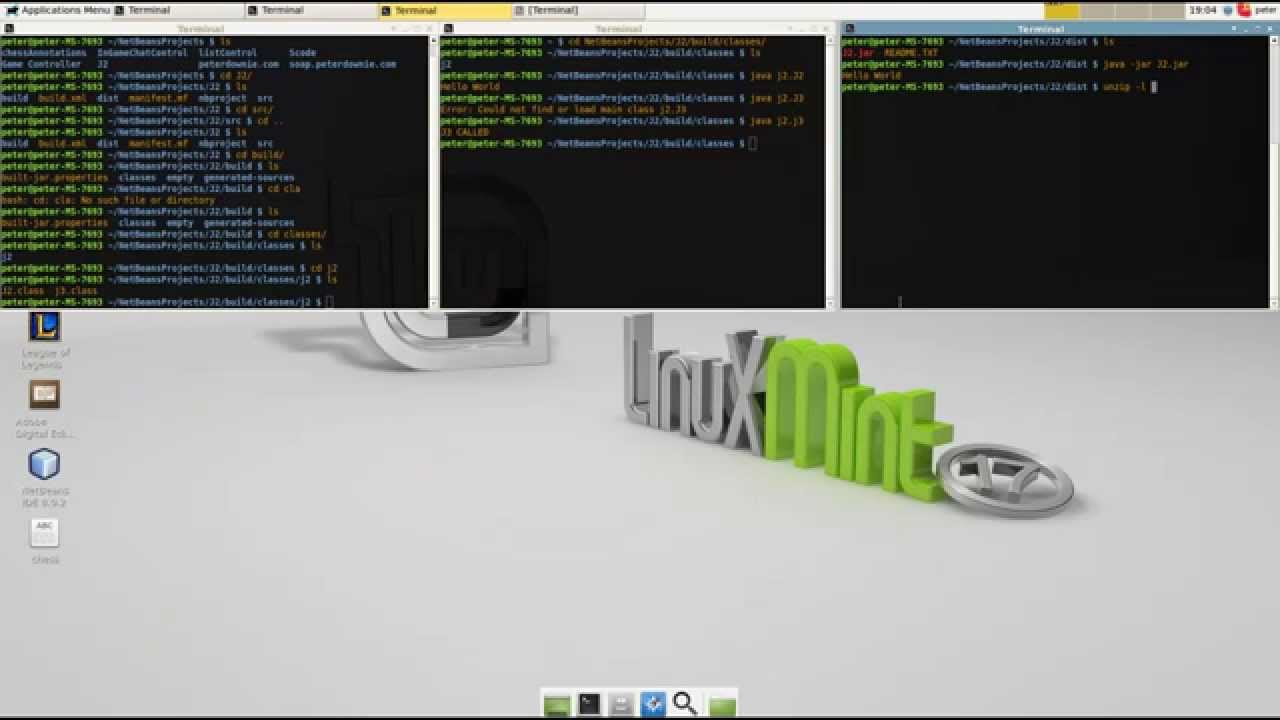Switch to the highlighted Terminal taskbar button
The height and width of the screenshot is (720, 1280).
click(445, 10)
